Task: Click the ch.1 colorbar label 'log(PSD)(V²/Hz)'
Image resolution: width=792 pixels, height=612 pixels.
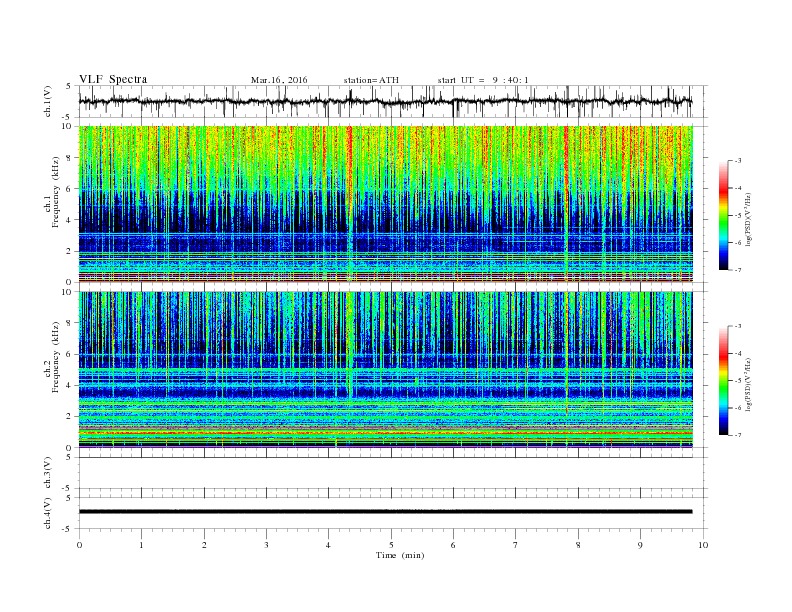Action: (748, 219)
